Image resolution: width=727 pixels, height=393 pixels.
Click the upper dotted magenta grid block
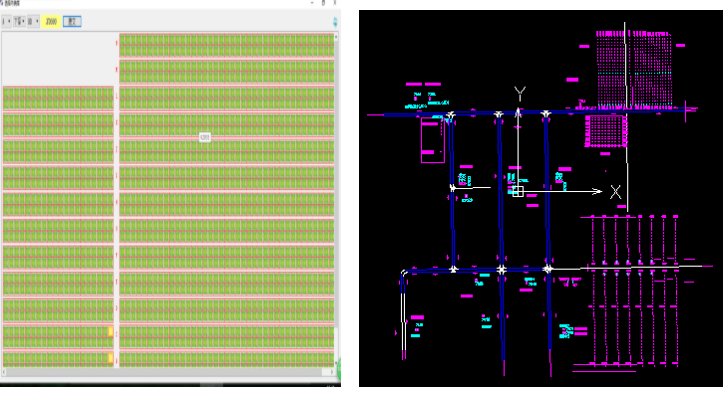(634, 69)
